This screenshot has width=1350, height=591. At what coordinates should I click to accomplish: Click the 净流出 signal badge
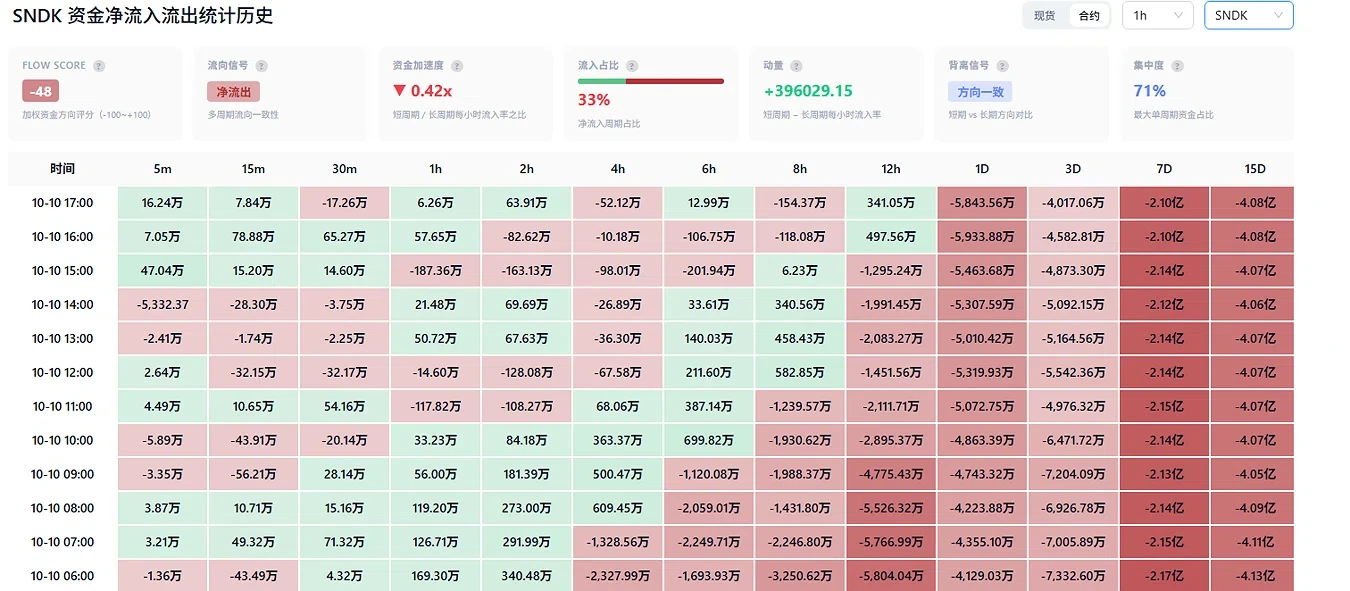(234, 91)
